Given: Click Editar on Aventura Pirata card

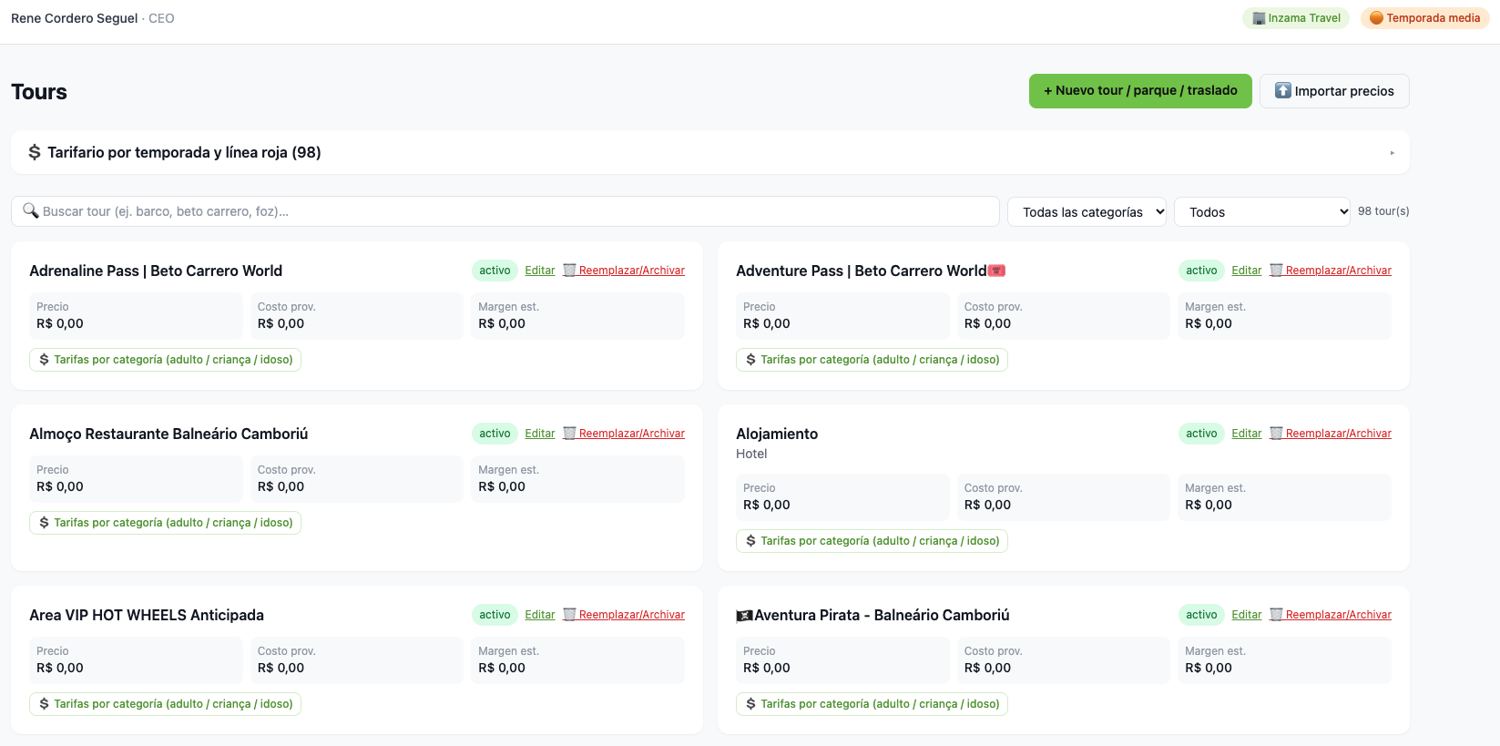Looking at the screenshot, I should click(x=1247, y=614).
